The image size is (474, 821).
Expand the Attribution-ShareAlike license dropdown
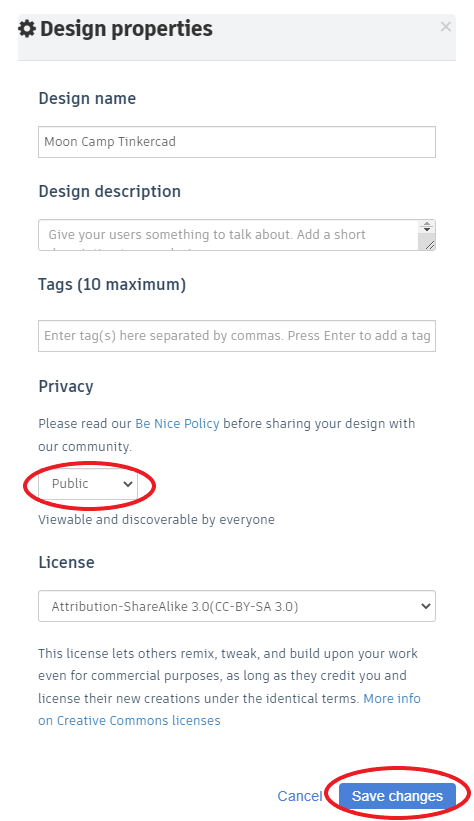click(x=237, y=606)
